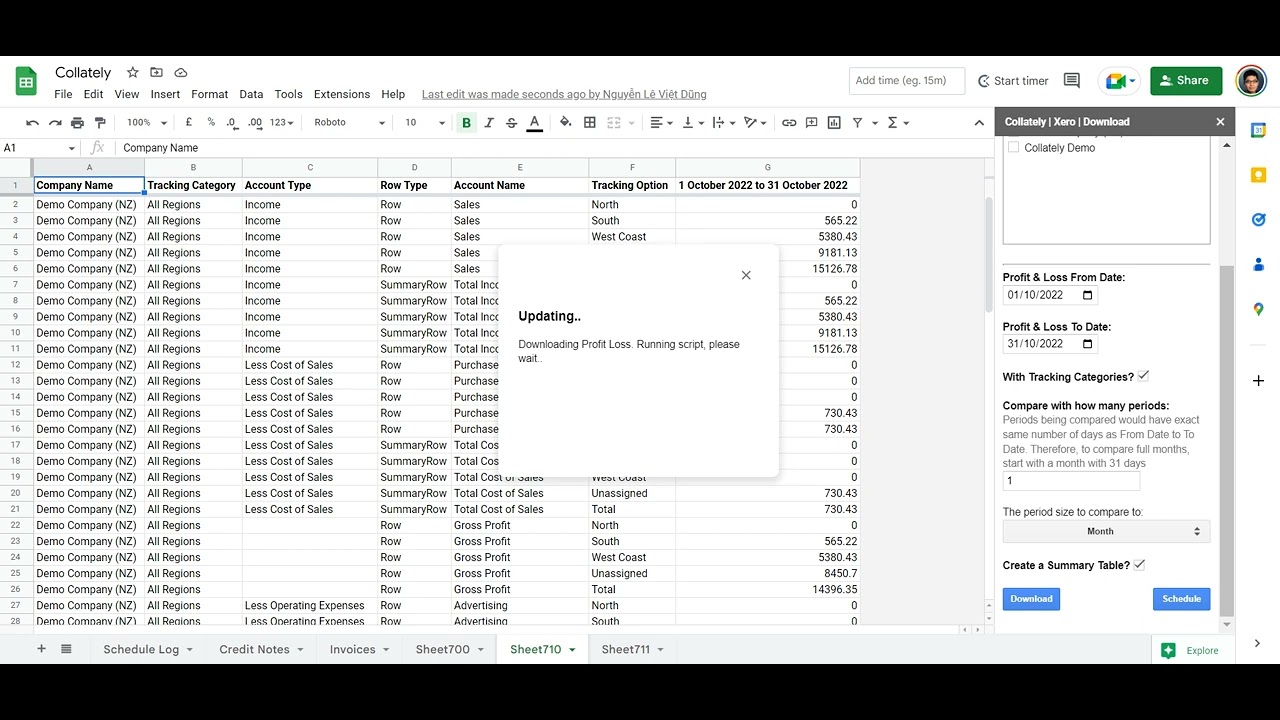The image size is (1280, 720).
Task: Star the Collately document
Action: point(132,73)
